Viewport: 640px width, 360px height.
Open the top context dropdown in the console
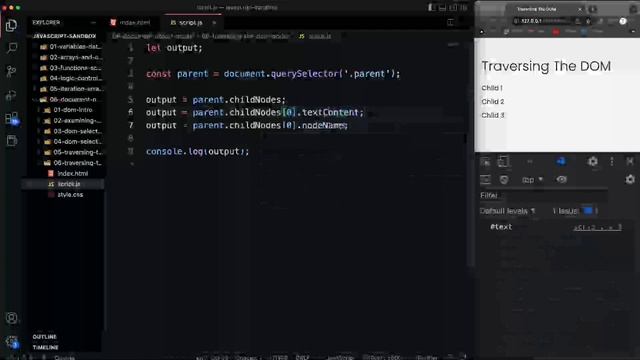click(x=532, y=180)
